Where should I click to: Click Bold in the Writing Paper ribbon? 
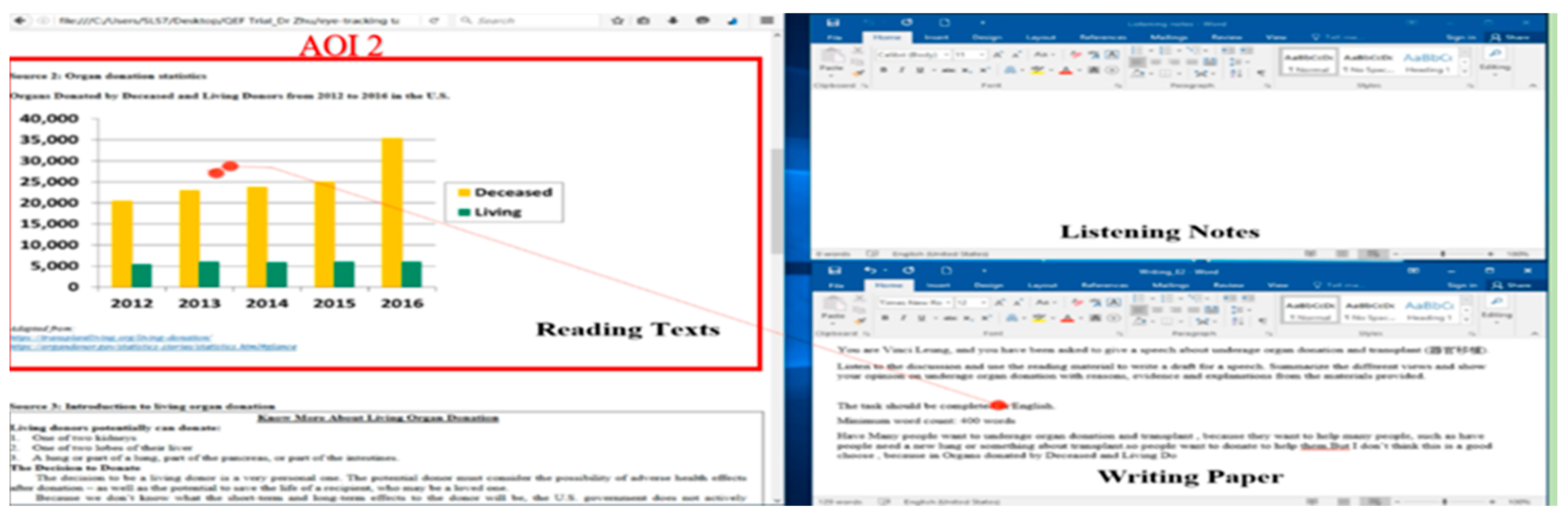[884, 318]
